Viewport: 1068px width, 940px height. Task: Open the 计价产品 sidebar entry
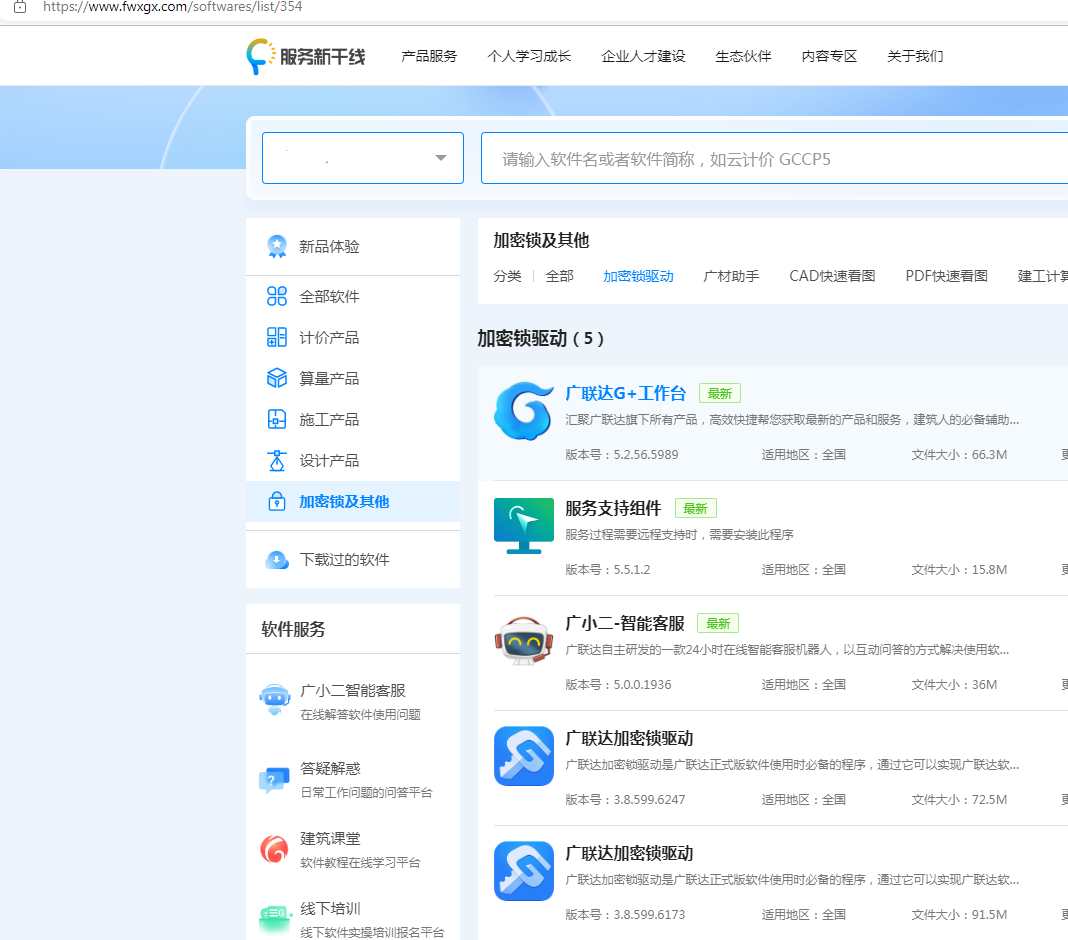pyautogui.click(x=353, y=337)
